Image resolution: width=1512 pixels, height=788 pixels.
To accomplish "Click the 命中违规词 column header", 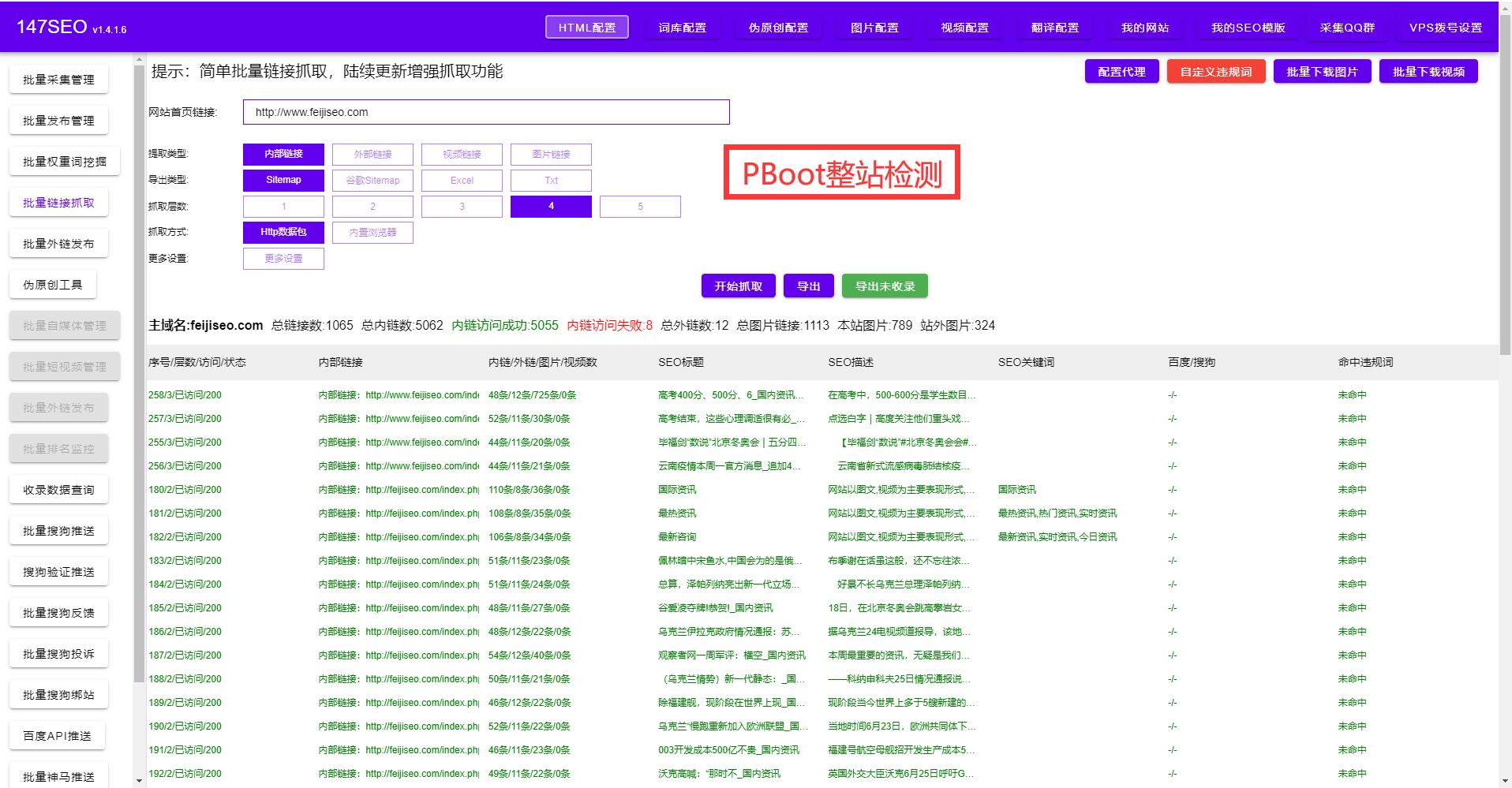I will [1365, 362].
